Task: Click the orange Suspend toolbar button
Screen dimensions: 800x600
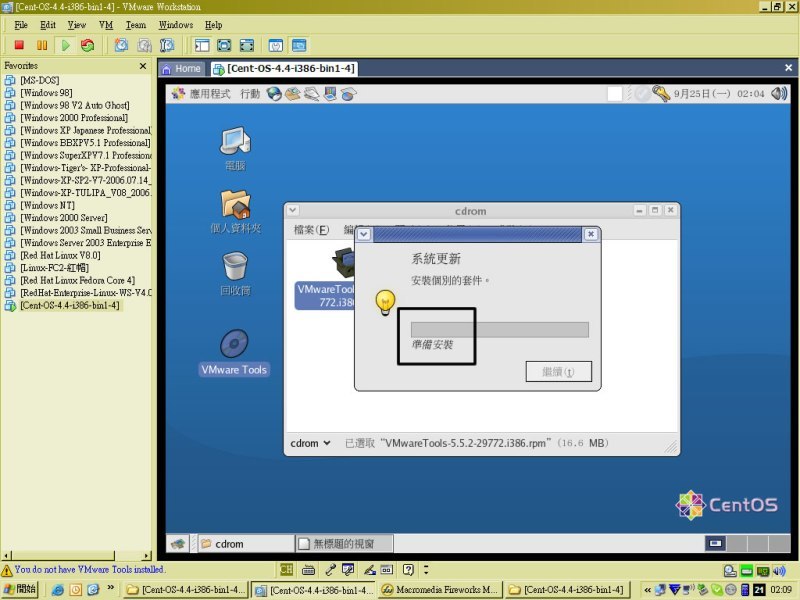Action: [42, 45]
